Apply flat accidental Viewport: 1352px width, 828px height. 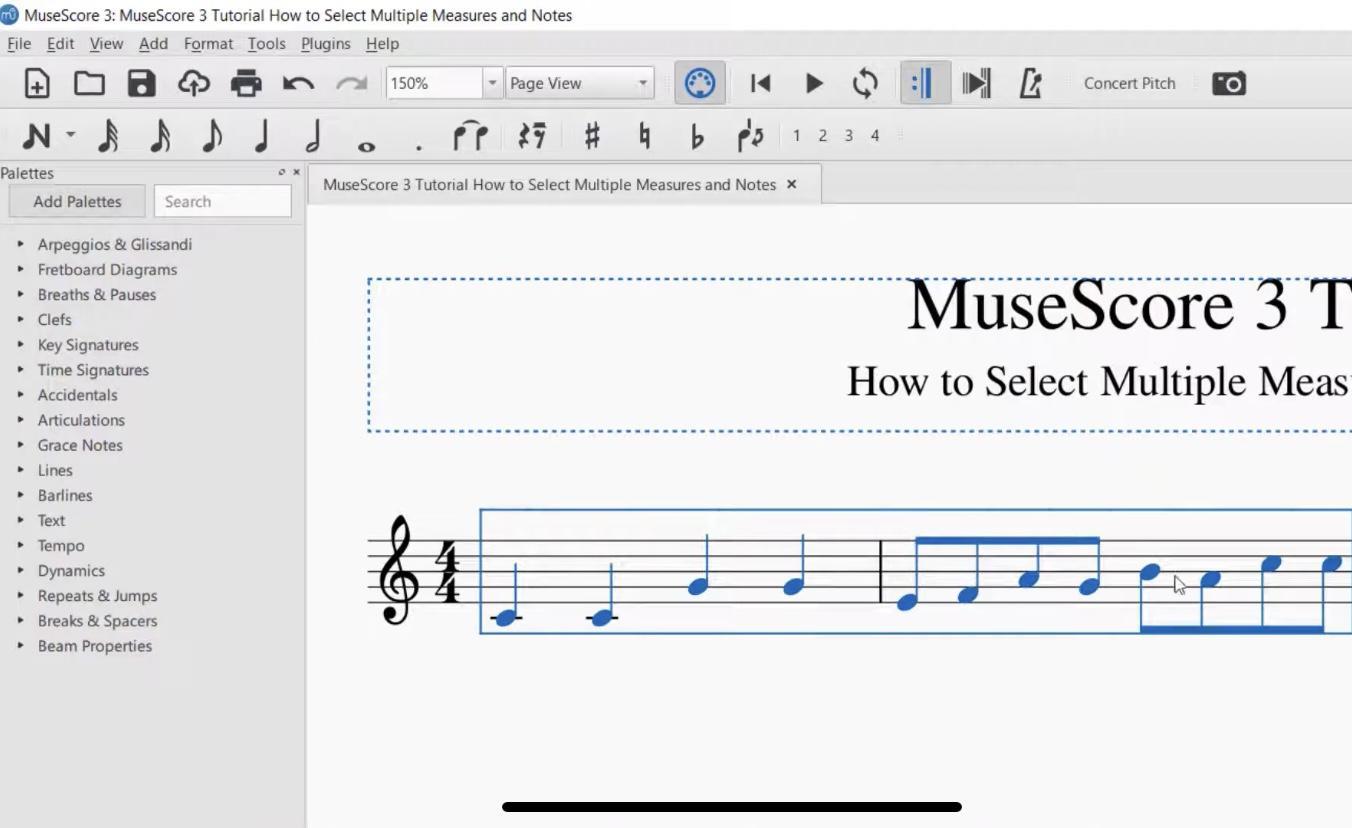(697, 135)
